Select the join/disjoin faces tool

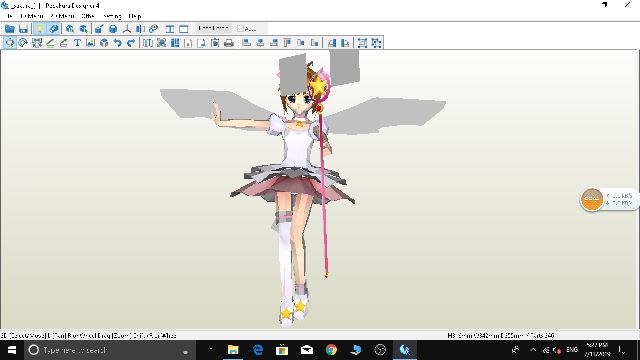point(37,42)
